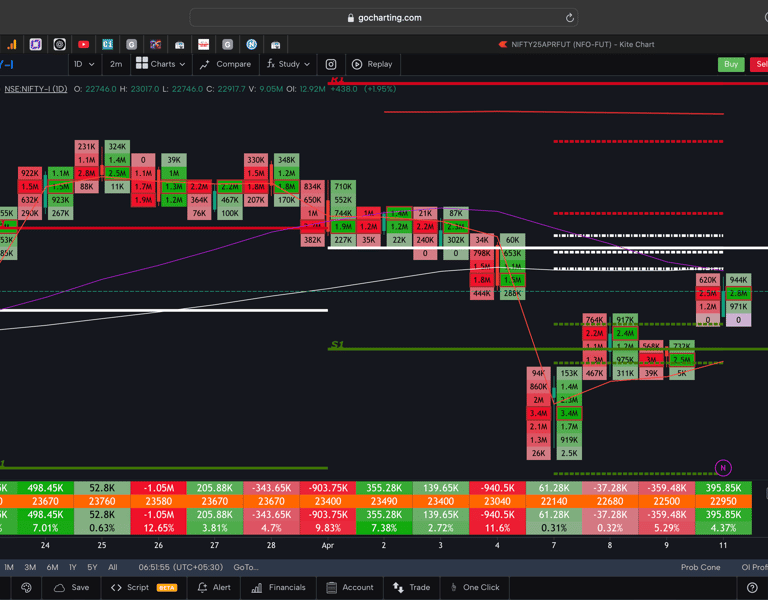Image resolution: width=768 pixels, height=600 pixels.
Task: Set chart range to 1M
Action: (x=9, y=567)
